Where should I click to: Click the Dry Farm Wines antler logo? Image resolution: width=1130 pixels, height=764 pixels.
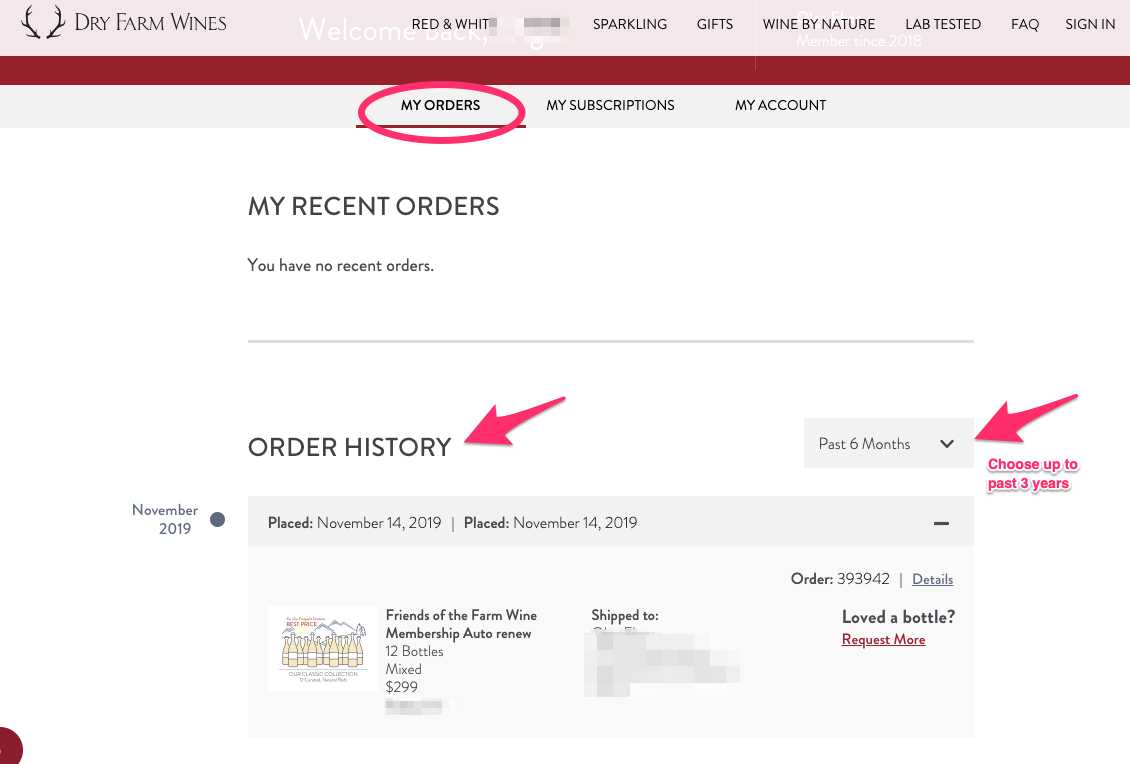[43, 22]
